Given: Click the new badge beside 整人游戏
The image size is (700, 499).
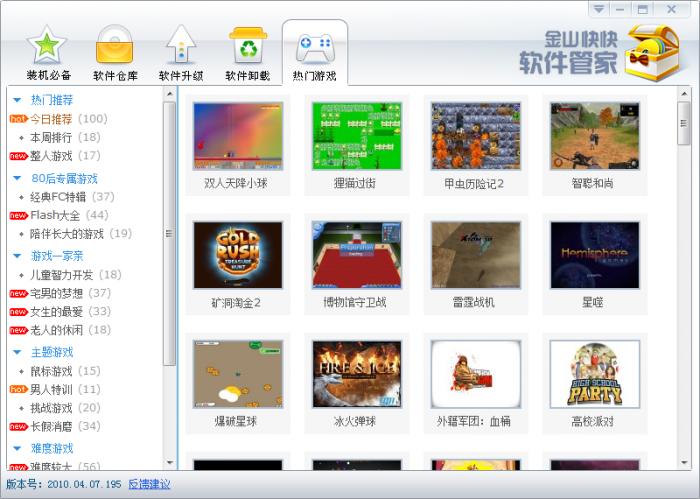Looking at the screenshot, I should (18, 156).
